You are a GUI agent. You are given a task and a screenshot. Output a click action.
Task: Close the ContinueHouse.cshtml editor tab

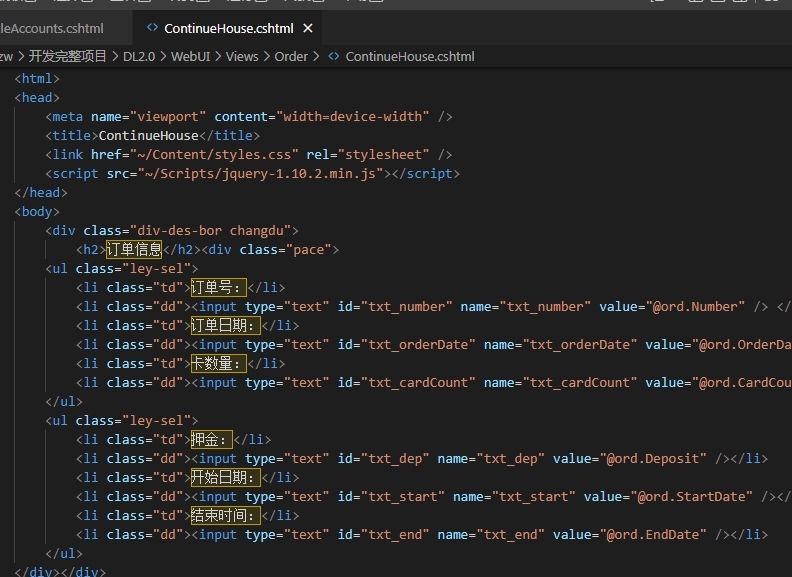pos(307,29)
